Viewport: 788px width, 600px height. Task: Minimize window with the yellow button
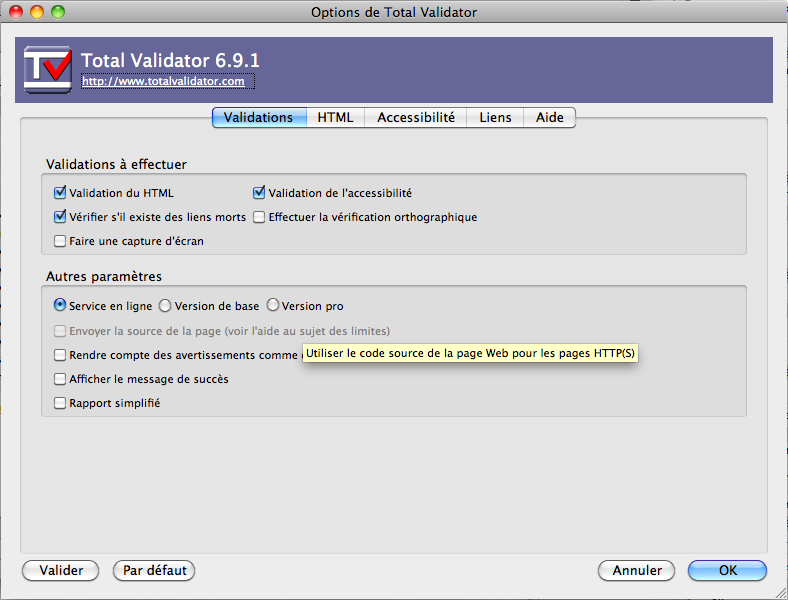pyautogui.click(x=37, y=12)
